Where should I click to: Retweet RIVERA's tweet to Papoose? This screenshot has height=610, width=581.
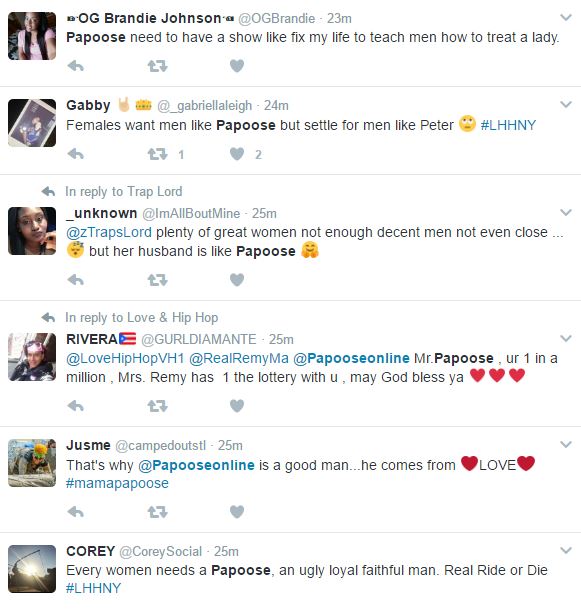tap(157, 406)
